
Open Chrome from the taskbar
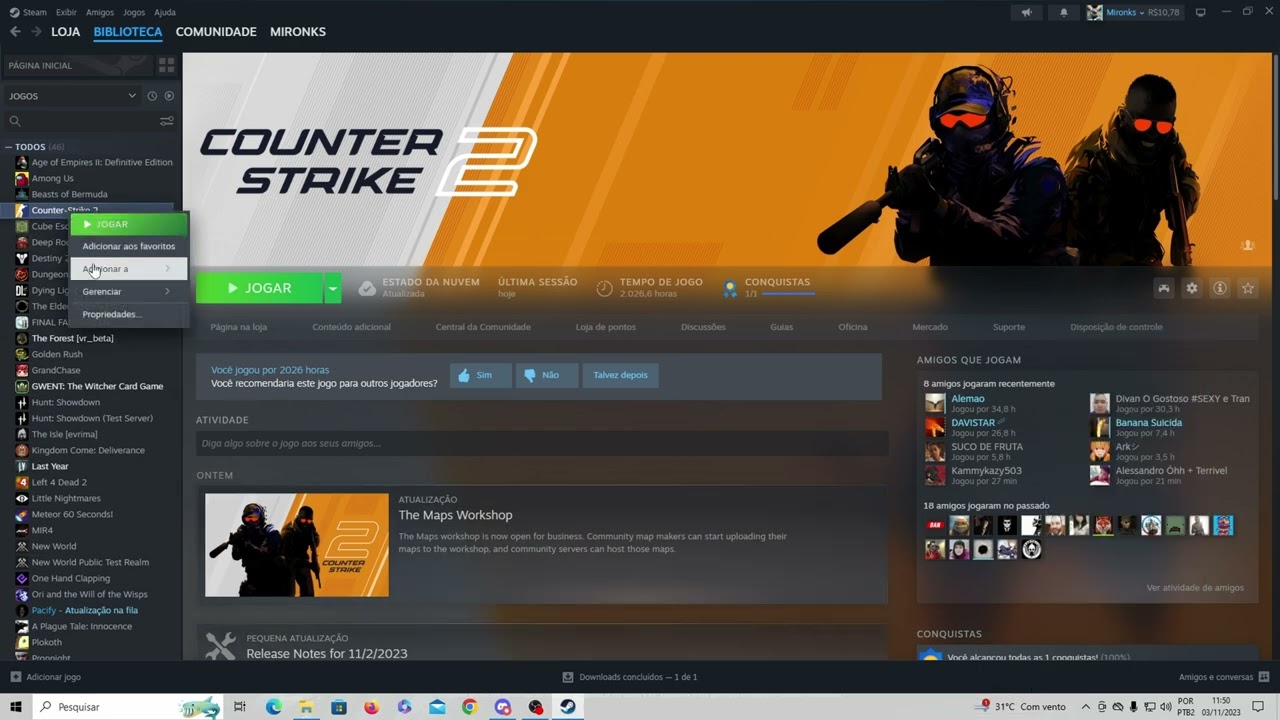(x=469, y=707)
